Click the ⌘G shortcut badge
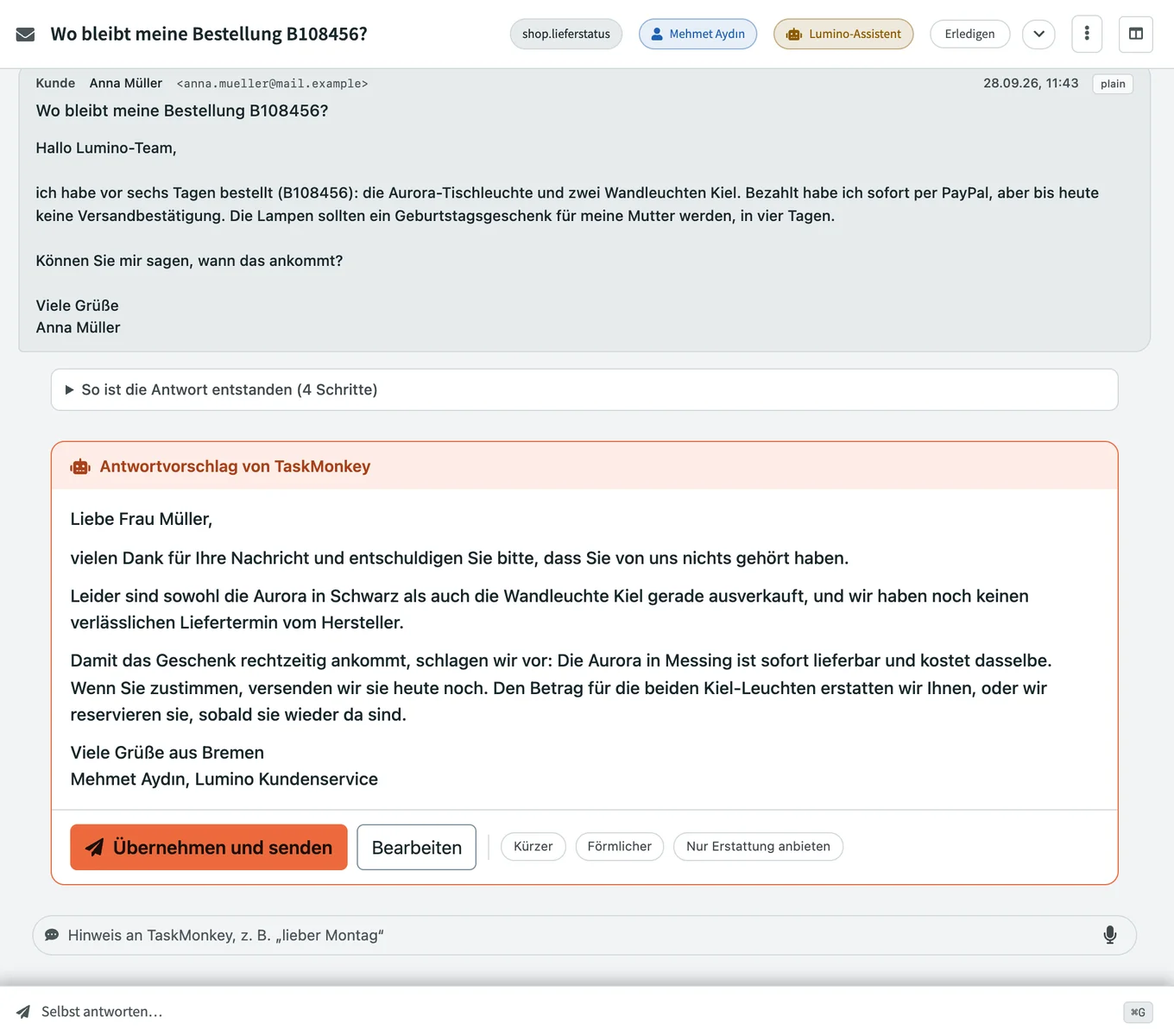The height and width of the screenshot is (1036, 1174). tap(1138, 1012)
